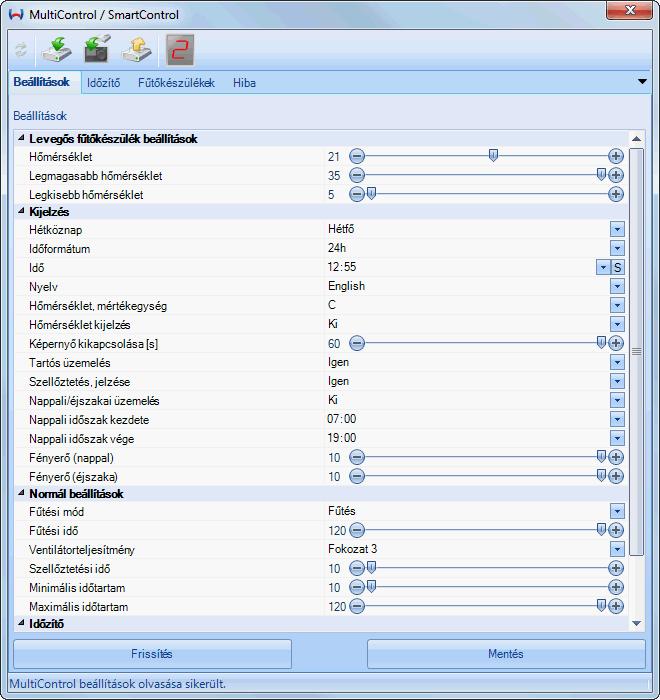Open the Hőmérséklet kijelzés dropdown
Viewport: 660px width, 700px height.
tap(617, 324)
